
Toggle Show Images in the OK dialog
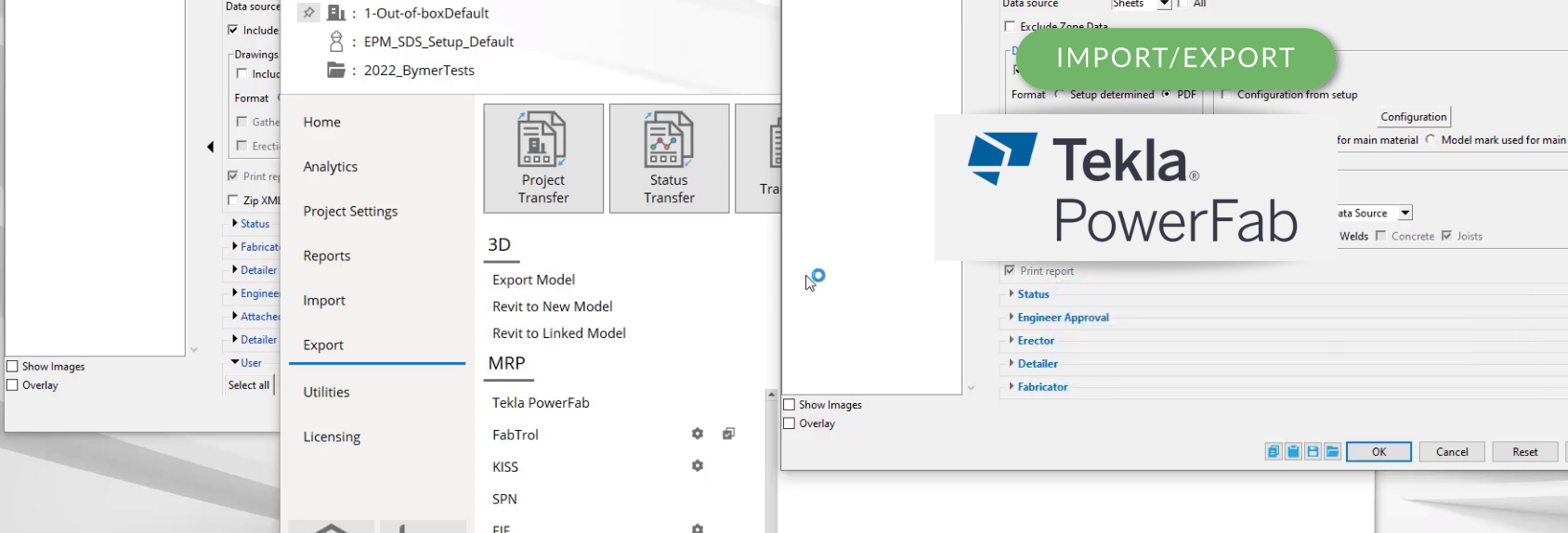pyautogui.click(x=790, y=405)
